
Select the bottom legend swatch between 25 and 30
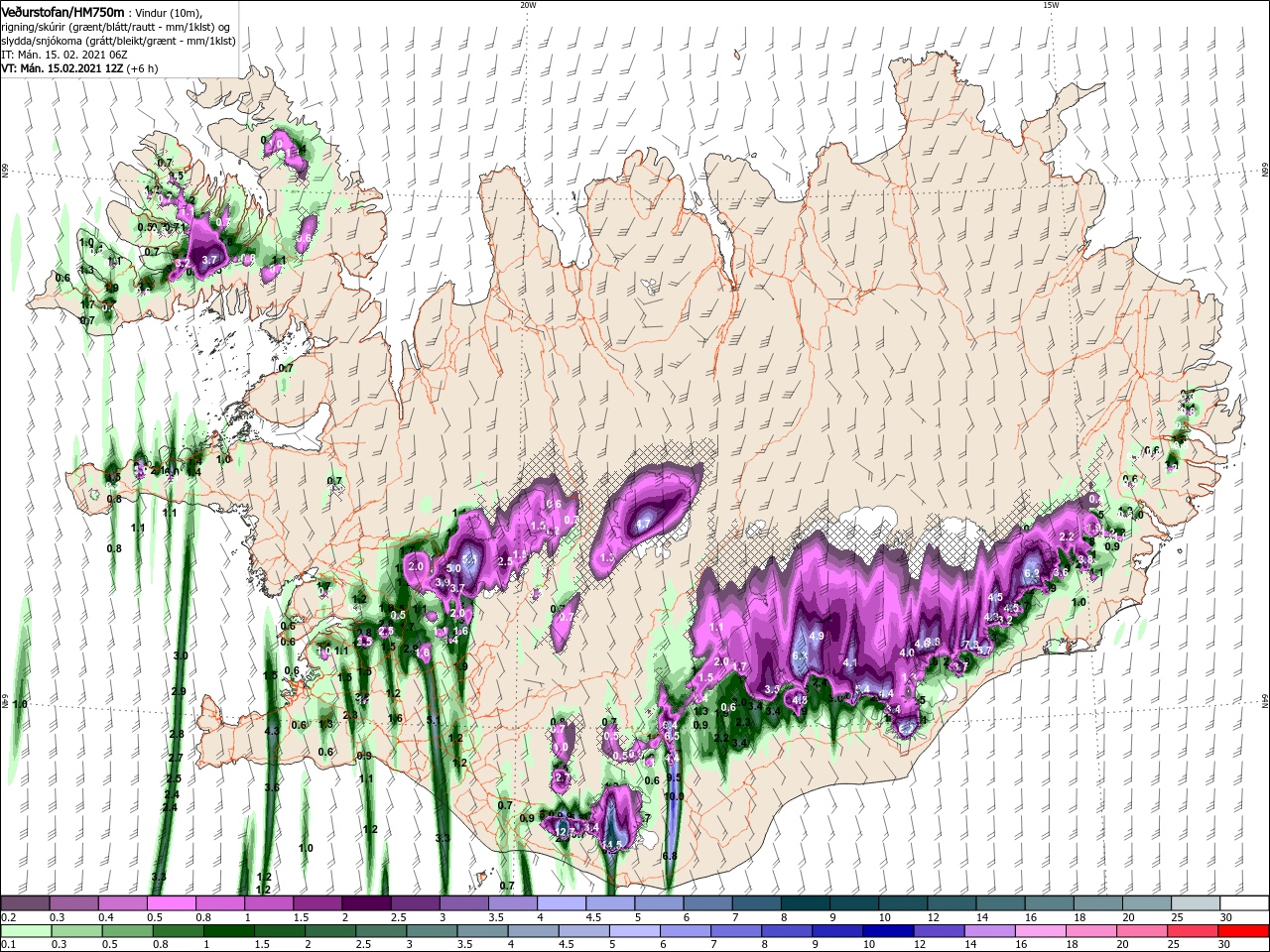click(1194, 931)
